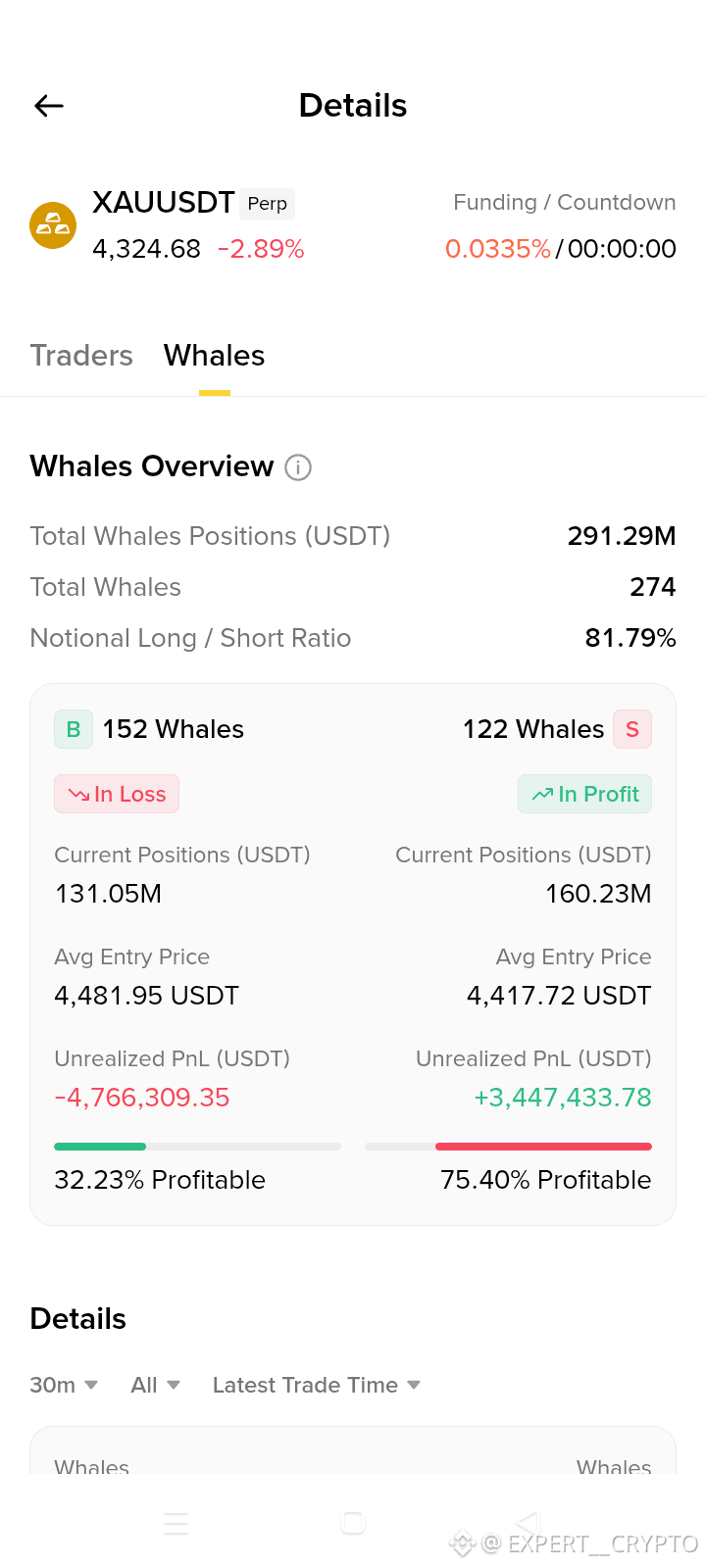Tap the gold XAUUSDT coin icon

click(x=53, y=225)
